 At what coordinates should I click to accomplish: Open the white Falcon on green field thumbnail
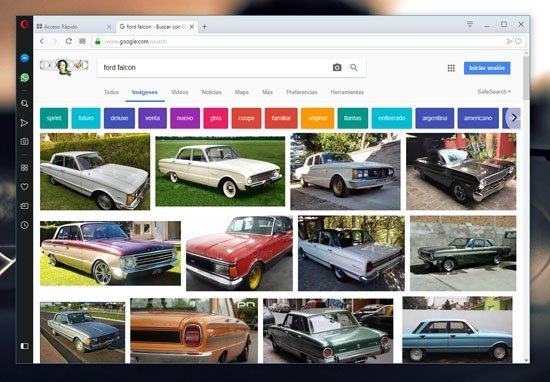tap(220, 171)
